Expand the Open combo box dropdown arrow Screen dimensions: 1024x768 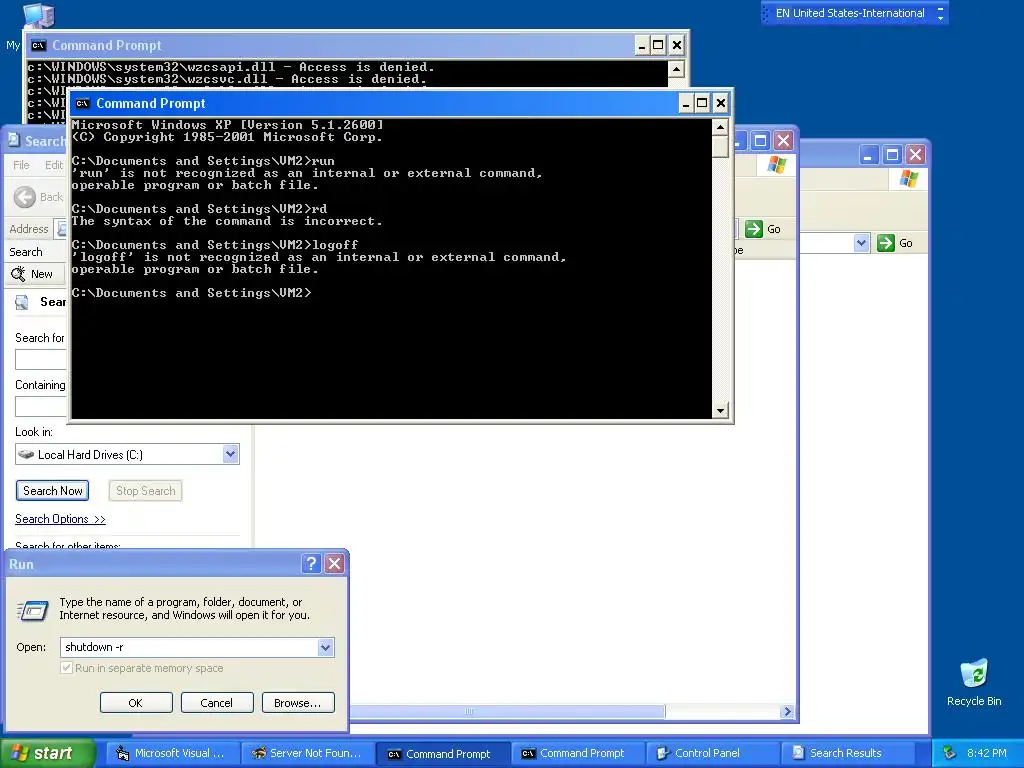pyautogui.click(x=325, y=647)
